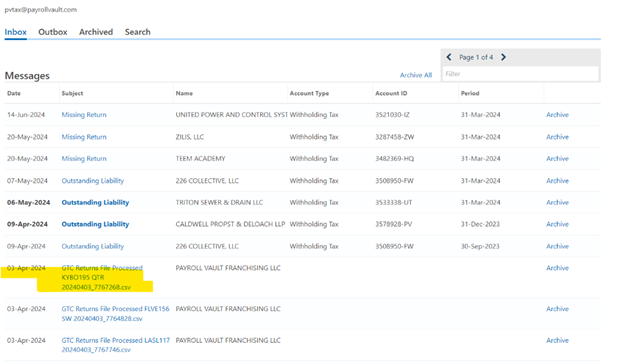This screenshot has width=624, height=364.
Task: Open the Inbox tab
Action: [x=16, y=32]
